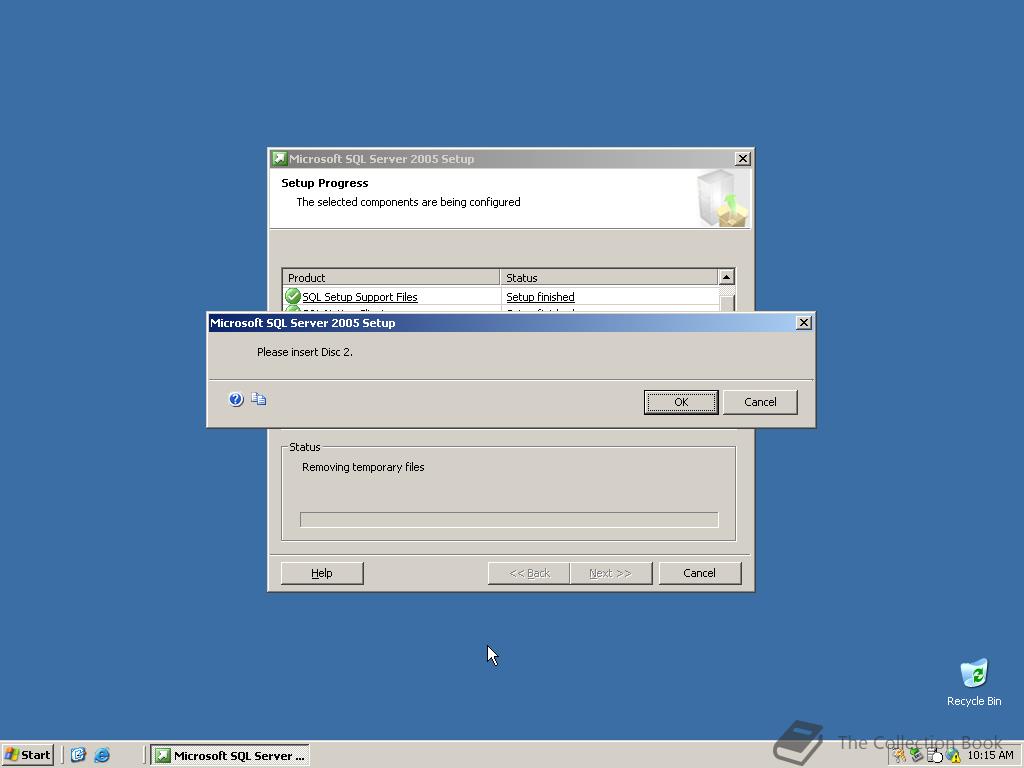Cancel the insert Disc 2 prompt
1024x768 pixels.
(760, 402)
